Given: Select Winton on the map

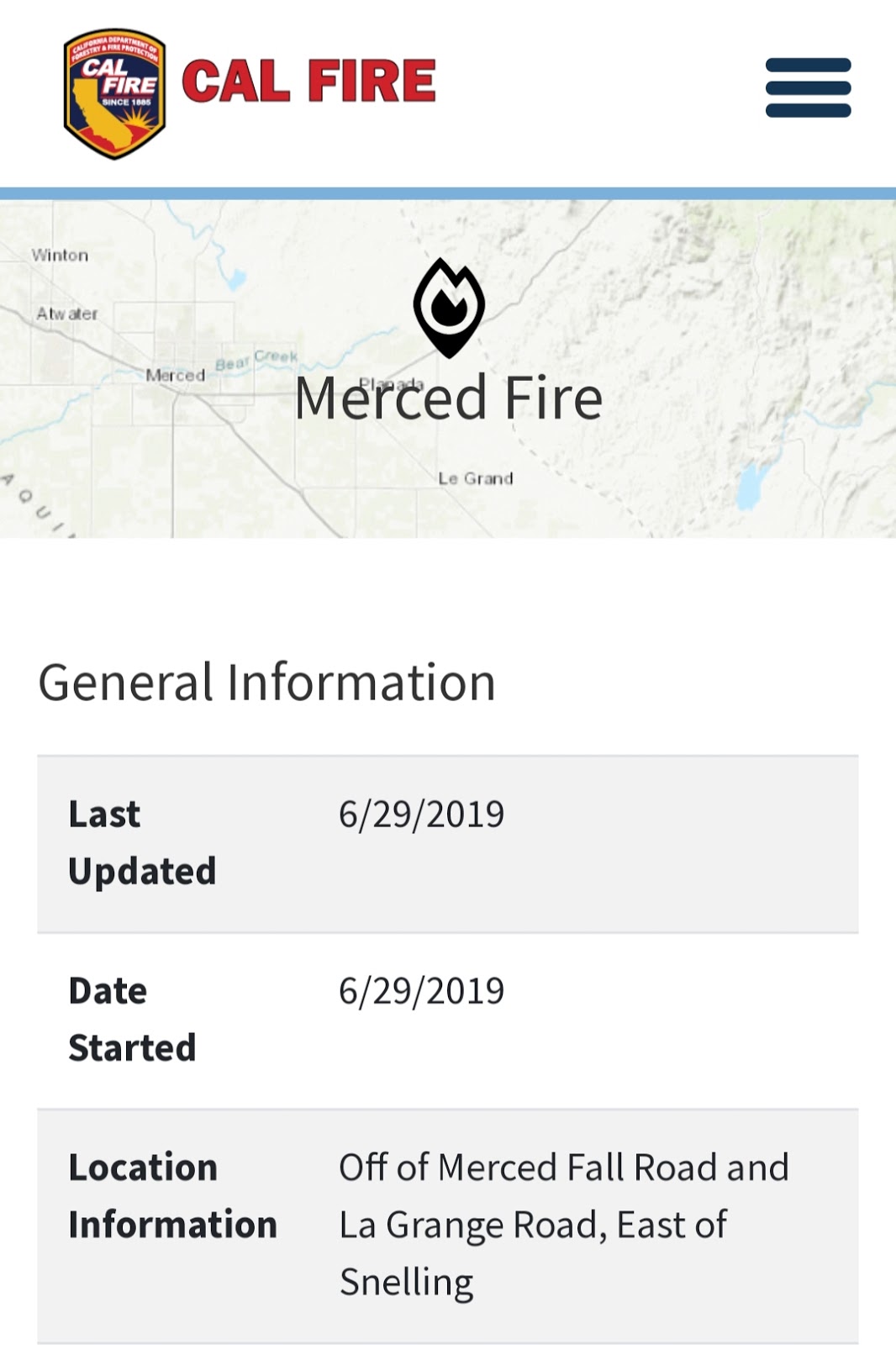Looking at the screenshot, I should point(59,254).
